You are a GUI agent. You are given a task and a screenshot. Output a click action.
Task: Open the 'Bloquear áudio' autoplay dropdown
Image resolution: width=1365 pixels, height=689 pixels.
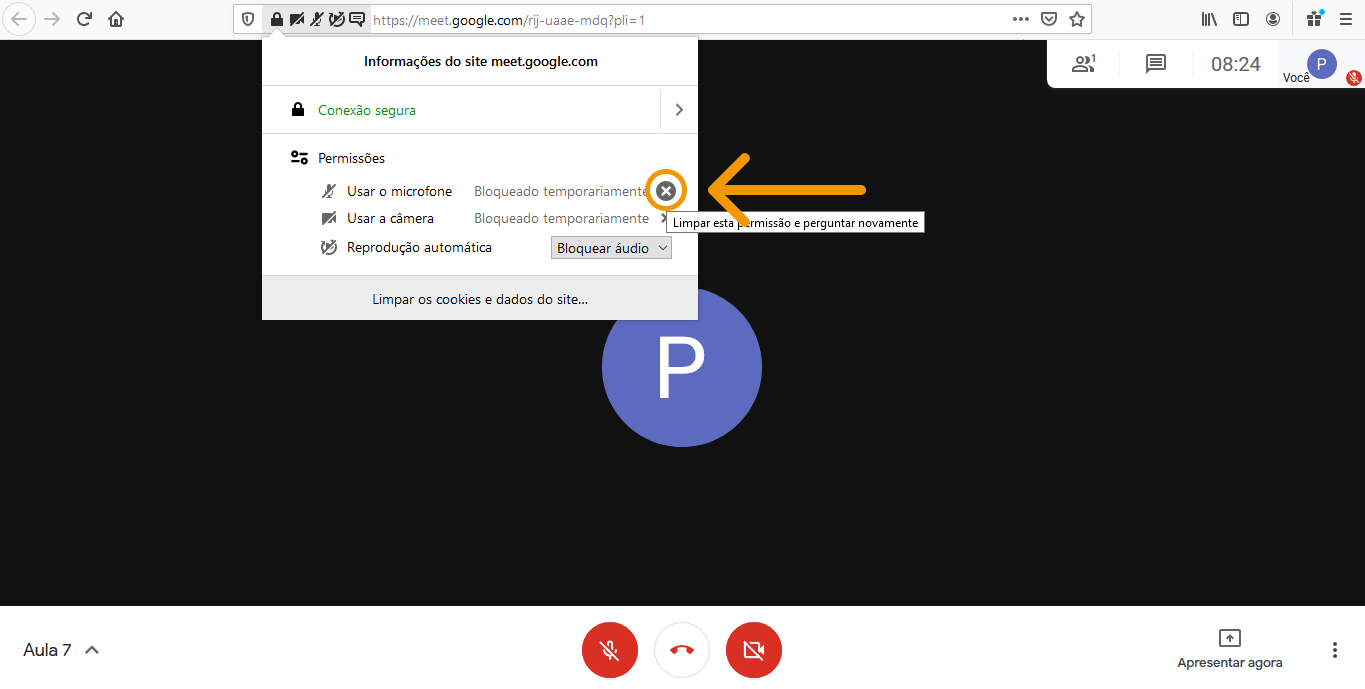coord(611,248)
